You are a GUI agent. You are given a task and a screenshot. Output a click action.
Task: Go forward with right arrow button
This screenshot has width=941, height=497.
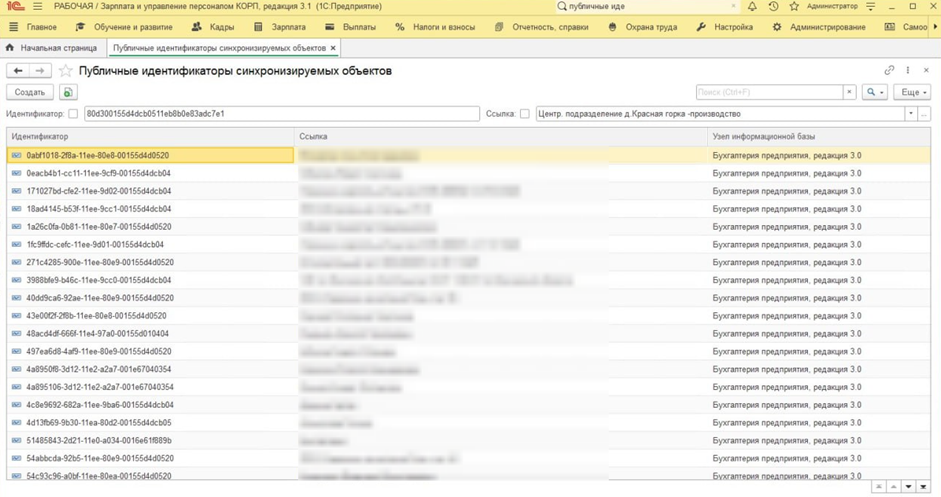[x=40, y=71]
